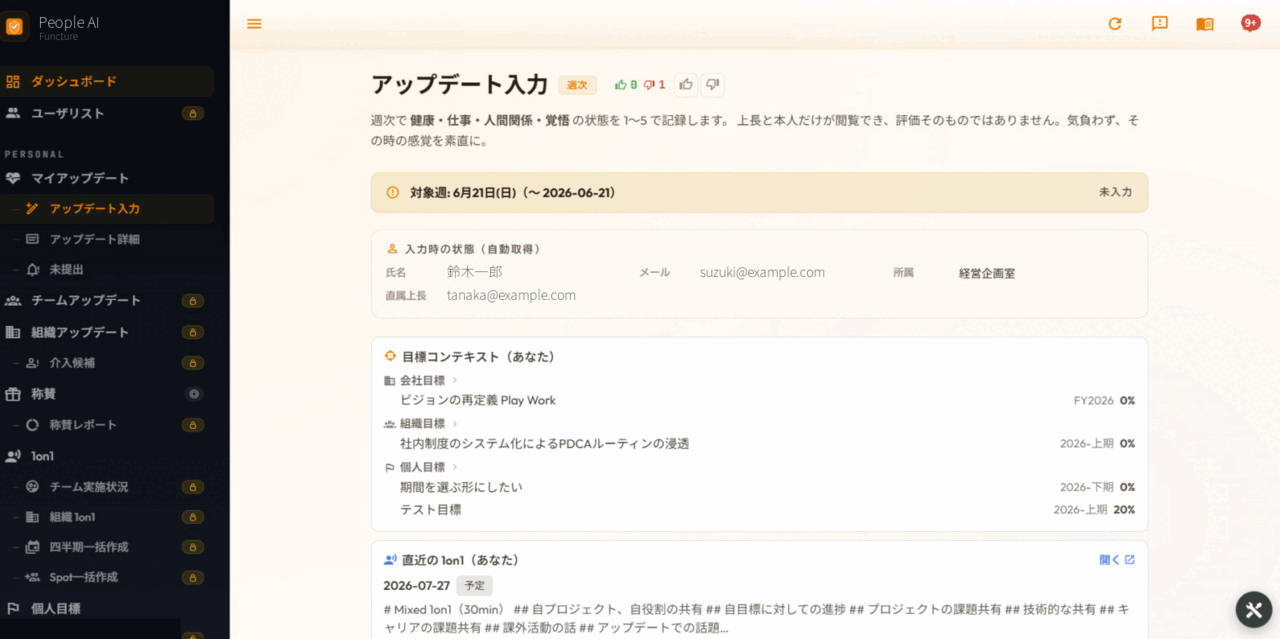Click the goal 社内制度のシステム化によるPDCAルーティンの浸透
Viewport: 1280px width, 639px height.
point(545,443)
